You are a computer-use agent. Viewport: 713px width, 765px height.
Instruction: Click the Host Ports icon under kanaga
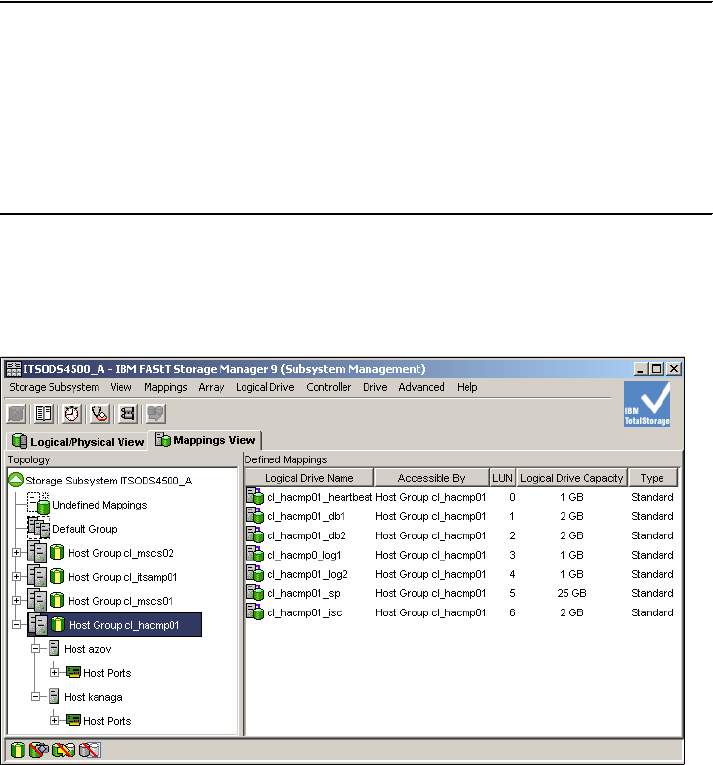[x=73, y=720]
